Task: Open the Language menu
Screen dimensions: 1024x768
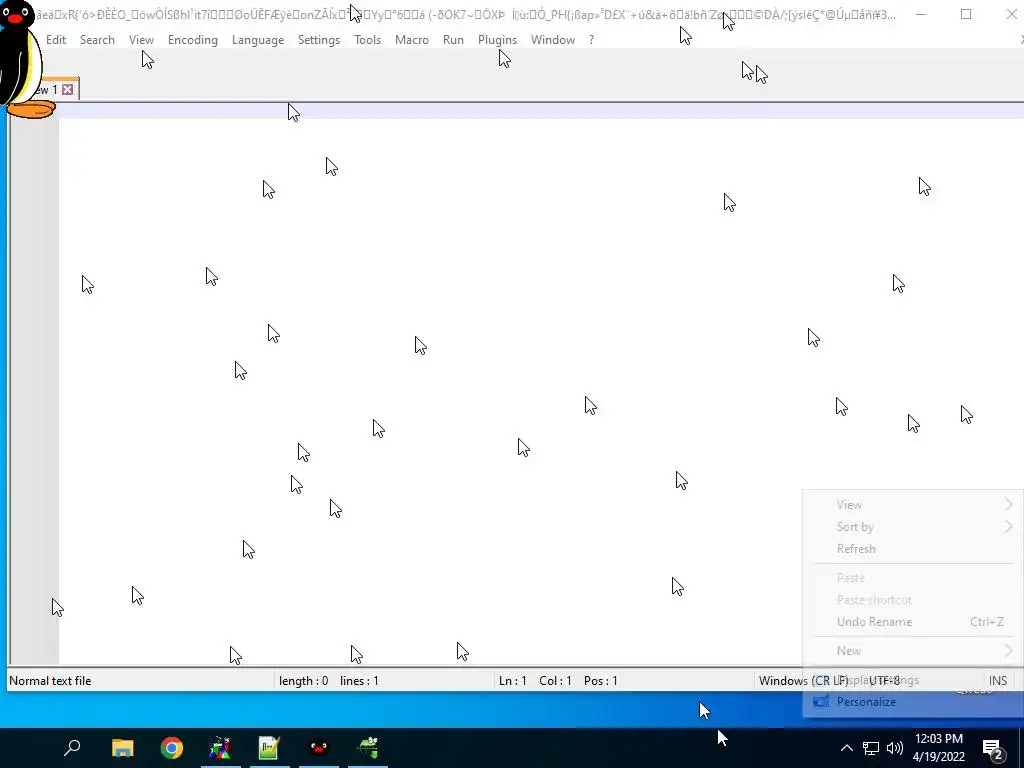Action: [x=258, y=40]
